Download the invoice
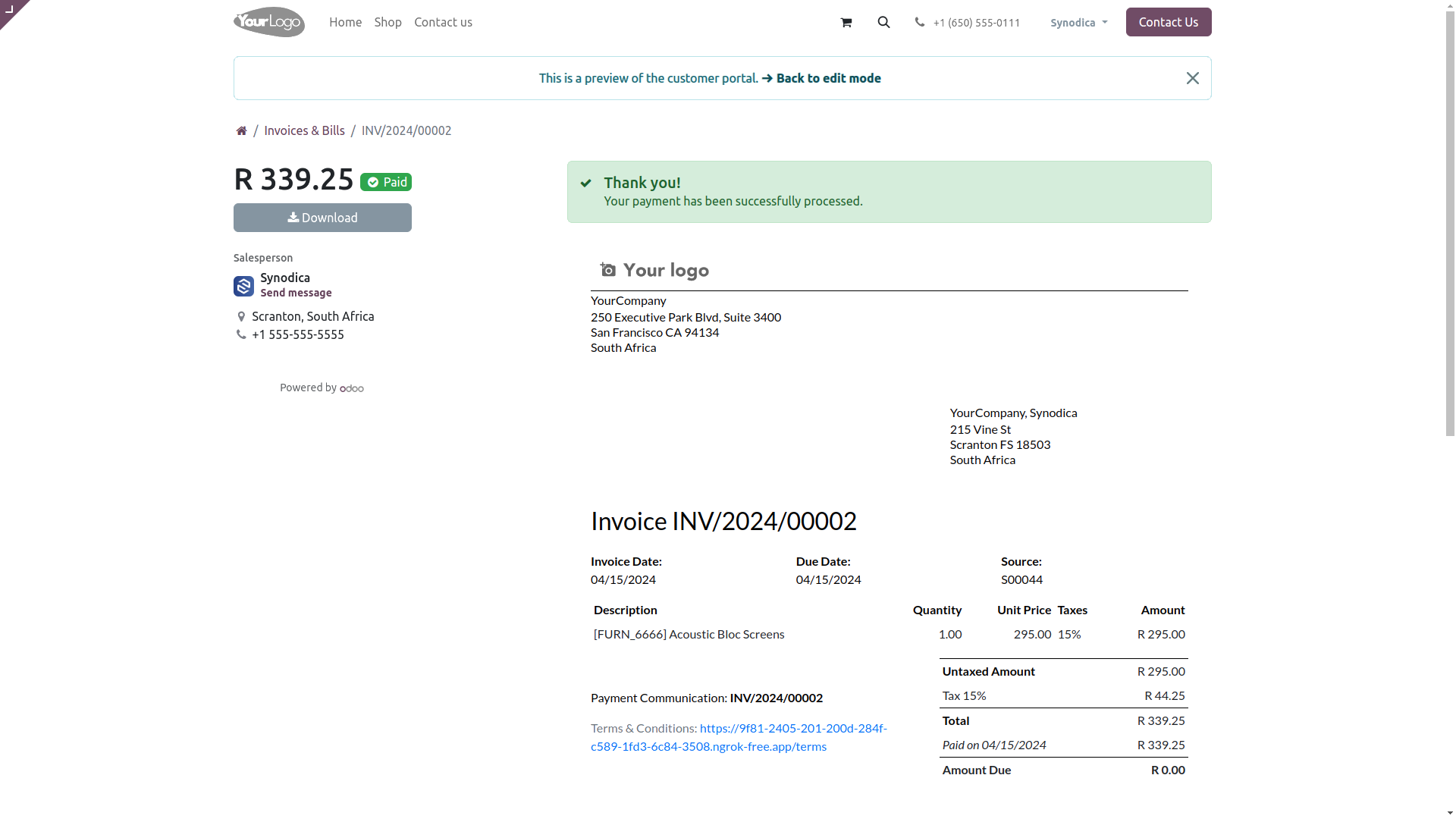1456x819 pixels. [322, 218]
